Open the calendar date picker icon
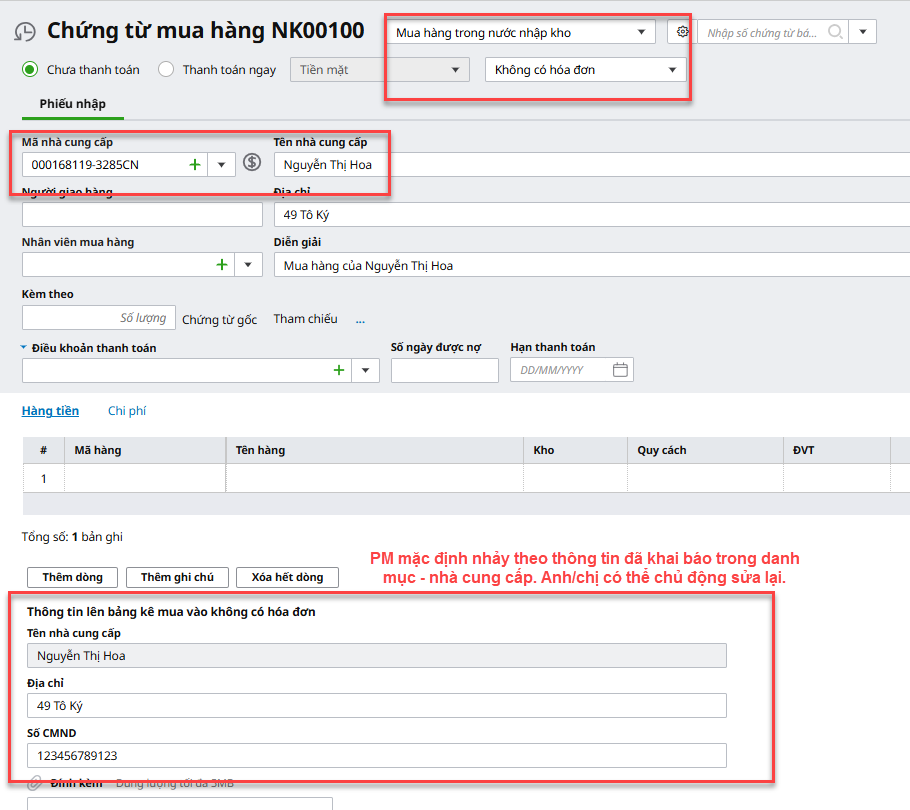910x810 pixels. pos(620,370)
